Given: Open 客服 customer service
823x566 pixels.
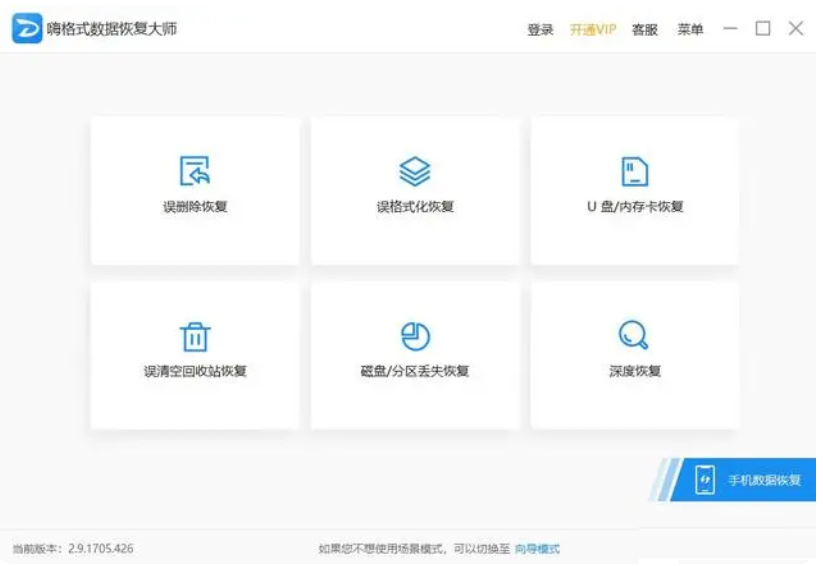Looking at the screenshot, I should point(645,30).
